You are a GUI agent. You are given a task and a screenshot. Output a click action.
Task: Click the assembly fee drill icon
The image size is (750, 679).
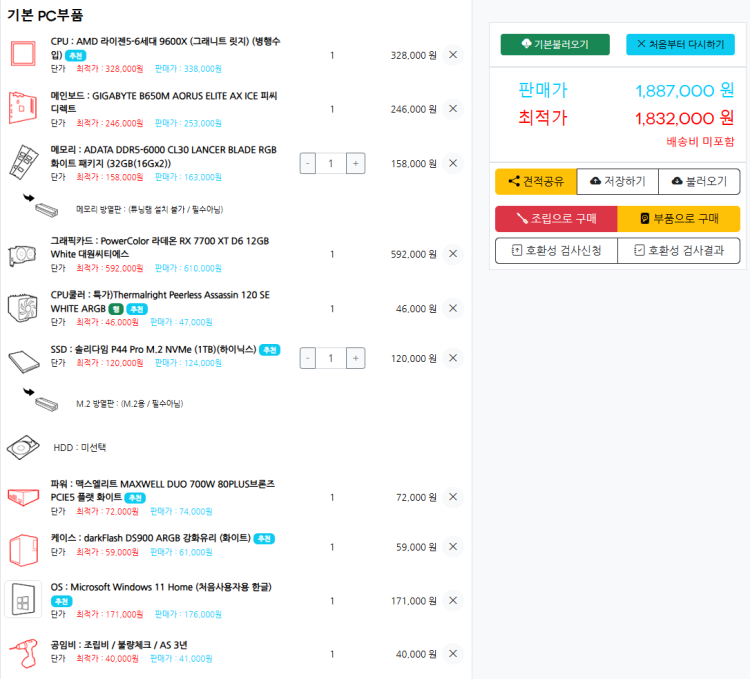[x=23, y=654]
